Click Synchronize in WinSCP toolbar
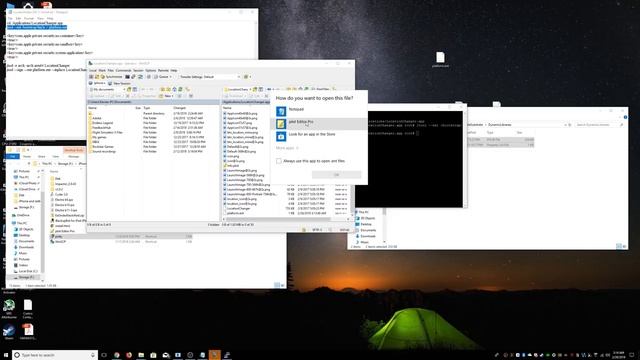Screen dimensions: 640x360 pos(112,77)
